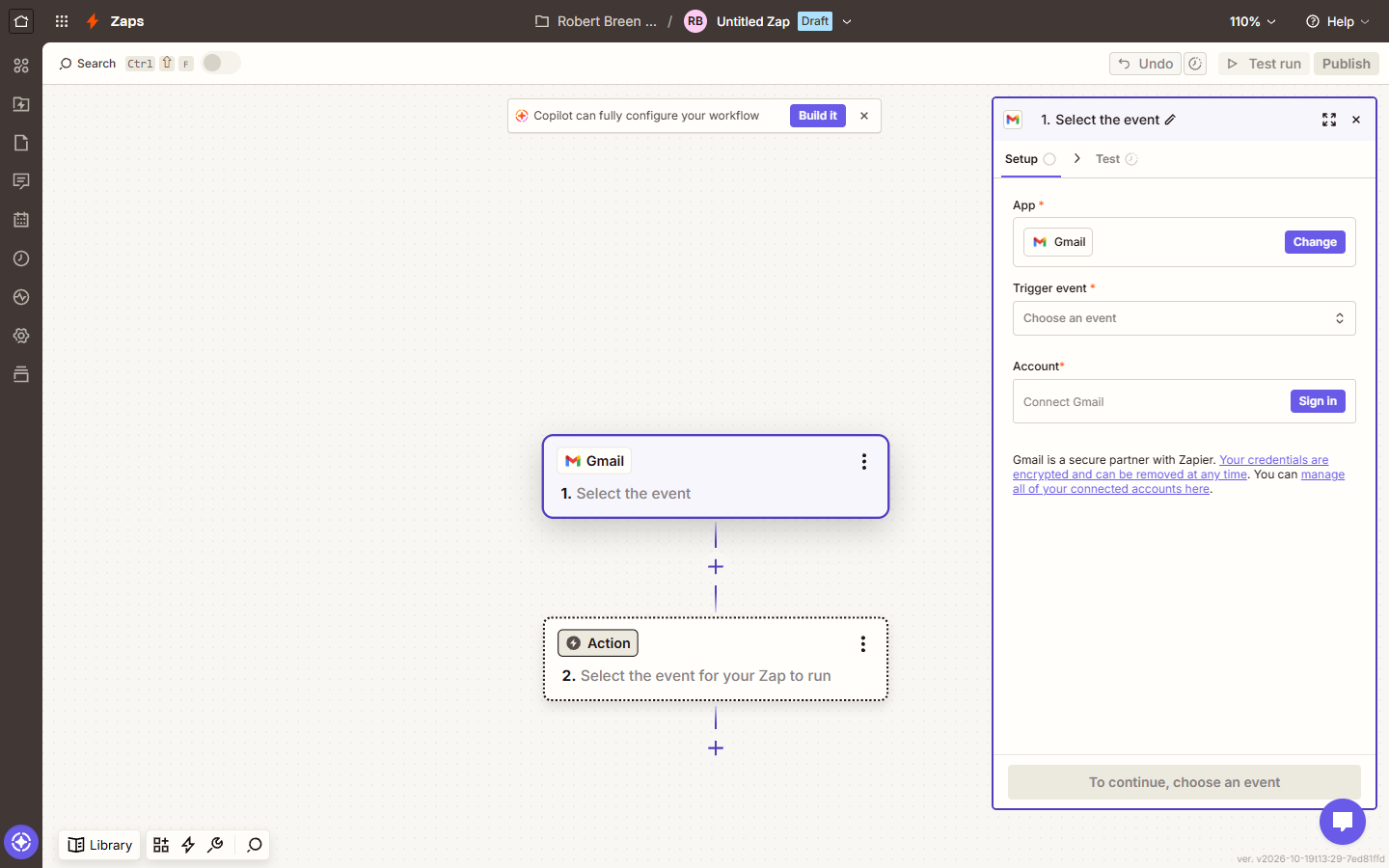Click the Publish button
The image size is (1389, 868).
1346,64
